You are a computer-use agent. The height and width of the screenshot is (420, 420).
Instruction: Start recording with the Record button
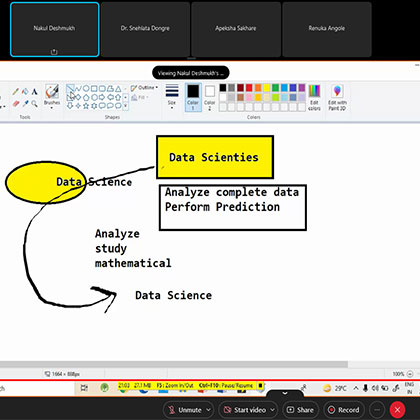(344, 410)
